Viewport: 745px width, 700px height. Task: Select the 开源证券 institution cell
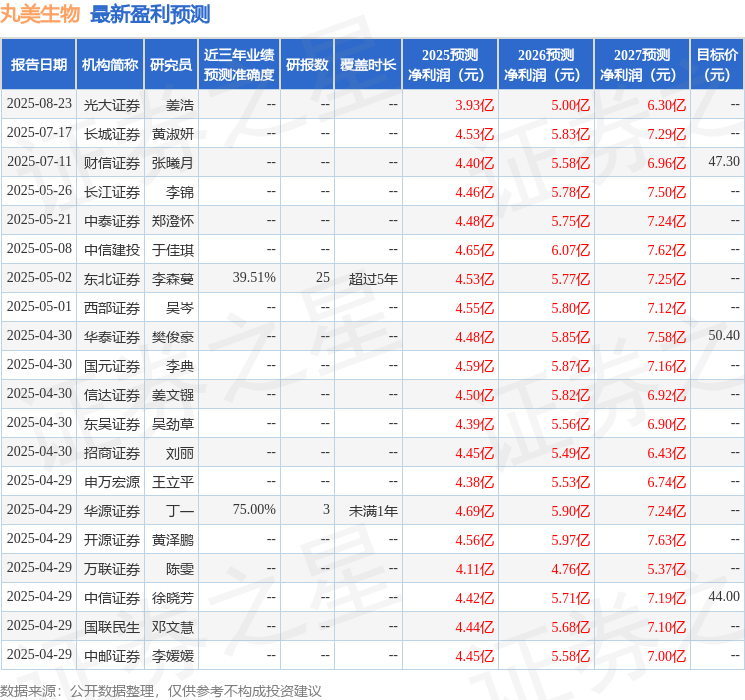(112, 540)
